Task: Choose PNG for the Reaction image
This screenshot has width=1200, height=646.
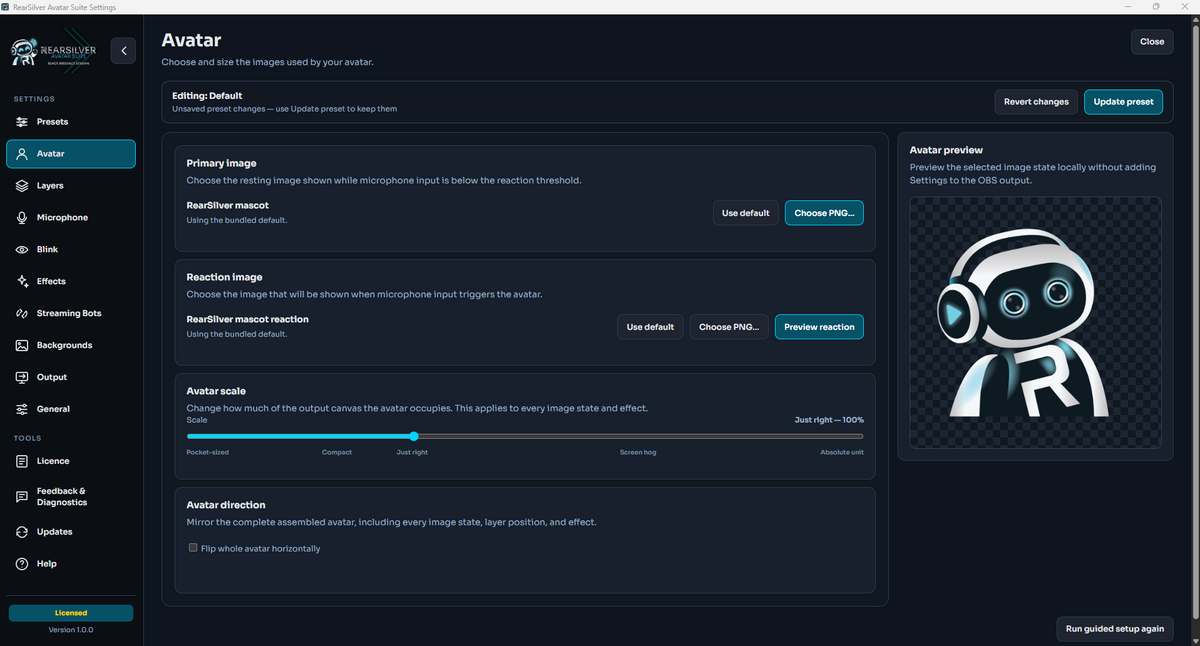Action: (x=729, y=327)
